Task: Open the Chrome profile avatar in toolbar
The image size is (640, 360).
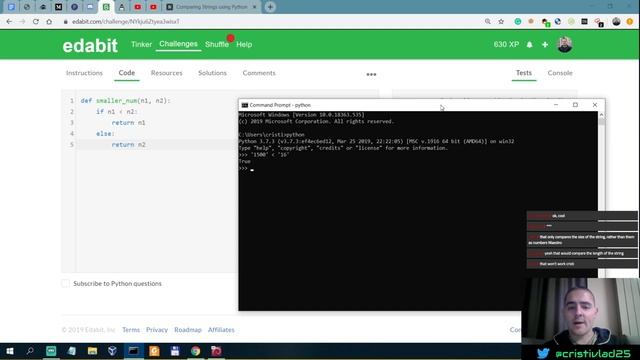Action: click(x=616, y=22)
